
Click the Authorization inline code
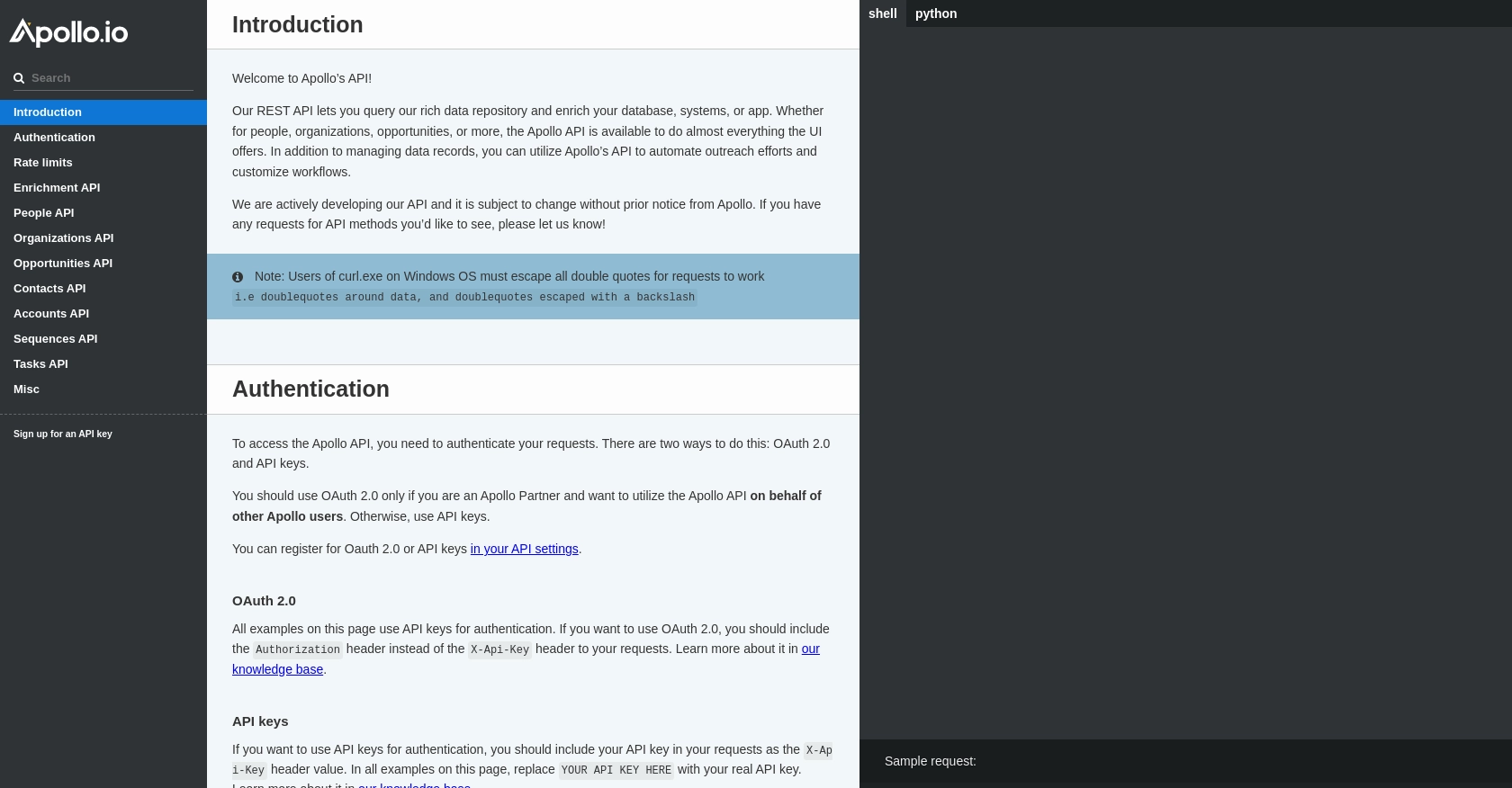click(298, 649)
